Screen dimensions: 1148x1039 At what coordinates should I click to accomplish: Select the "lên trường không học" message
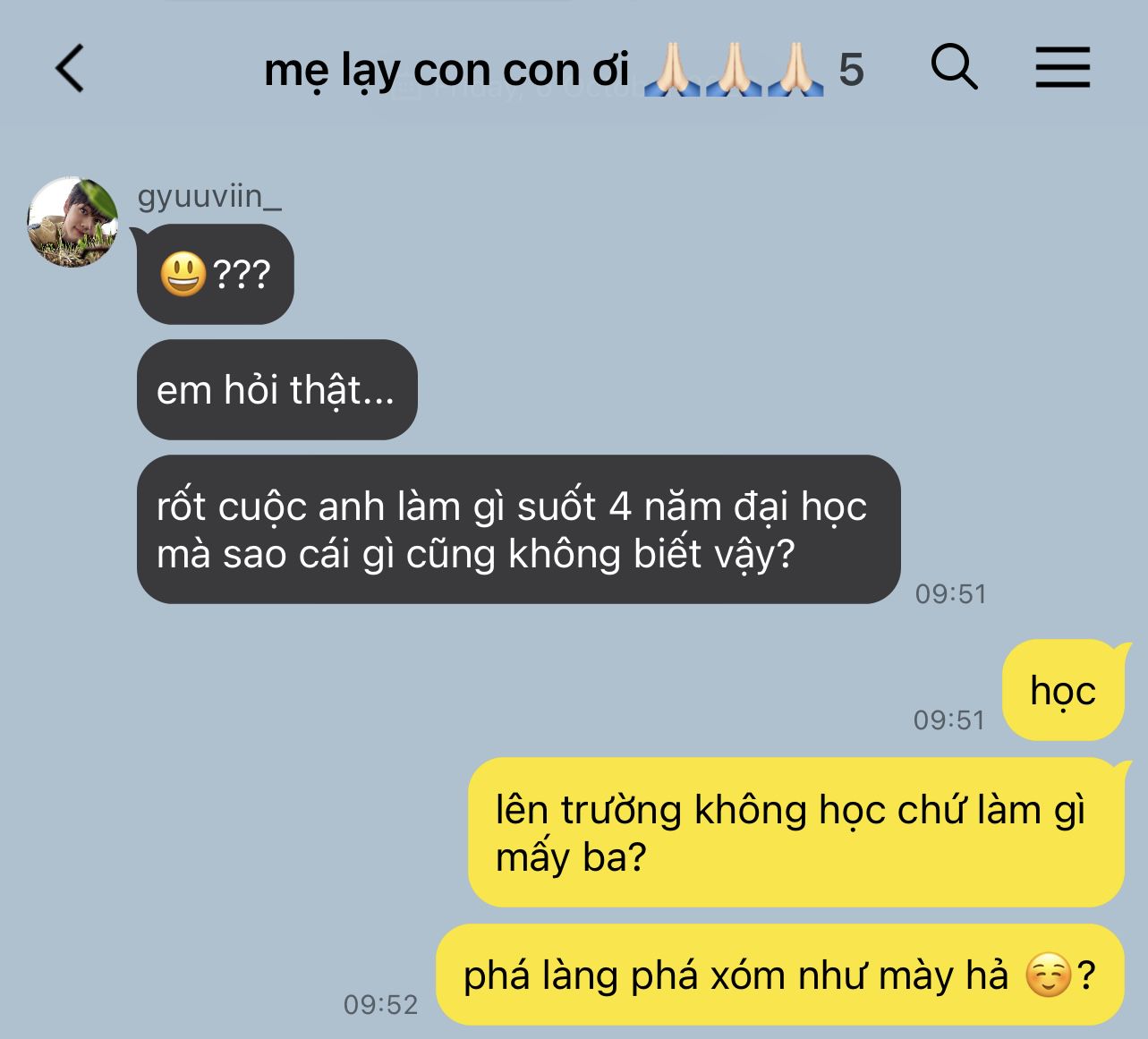pos(796,832)
